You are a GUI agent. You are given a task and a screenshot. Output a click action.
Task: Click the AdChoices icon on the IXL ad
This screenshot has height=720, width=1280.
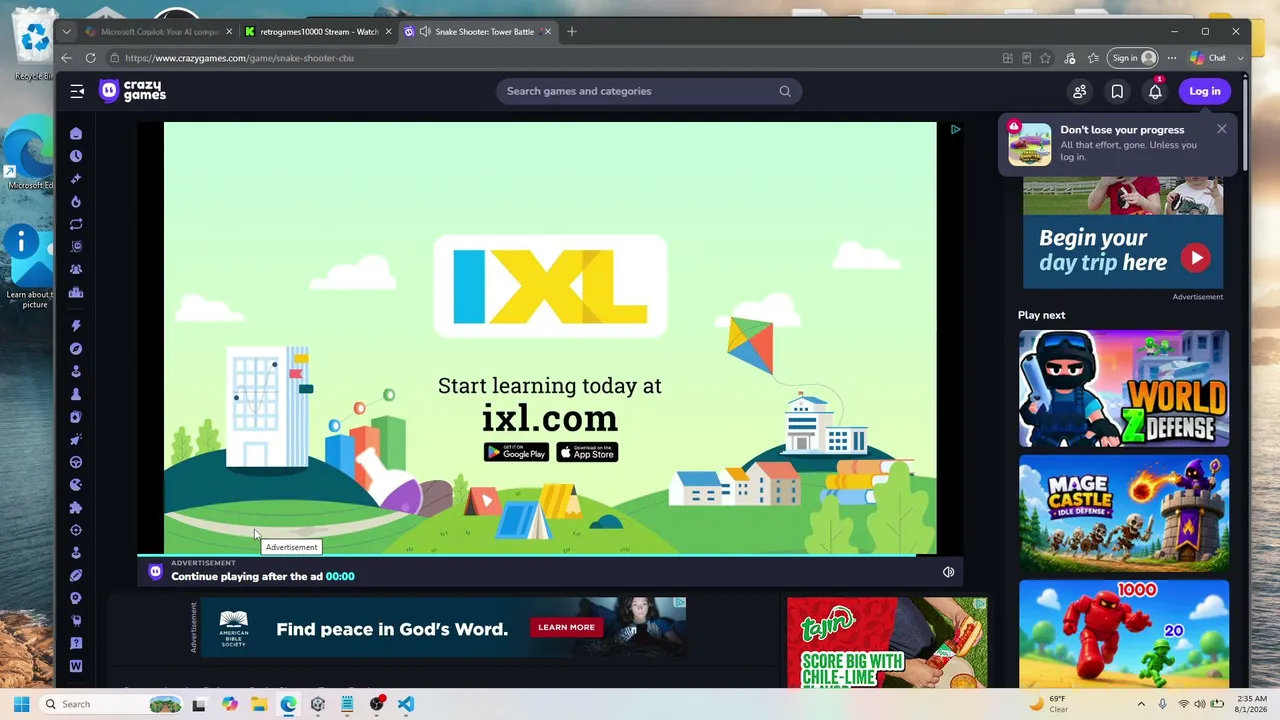pyautogui.click(x=955, y=129)
